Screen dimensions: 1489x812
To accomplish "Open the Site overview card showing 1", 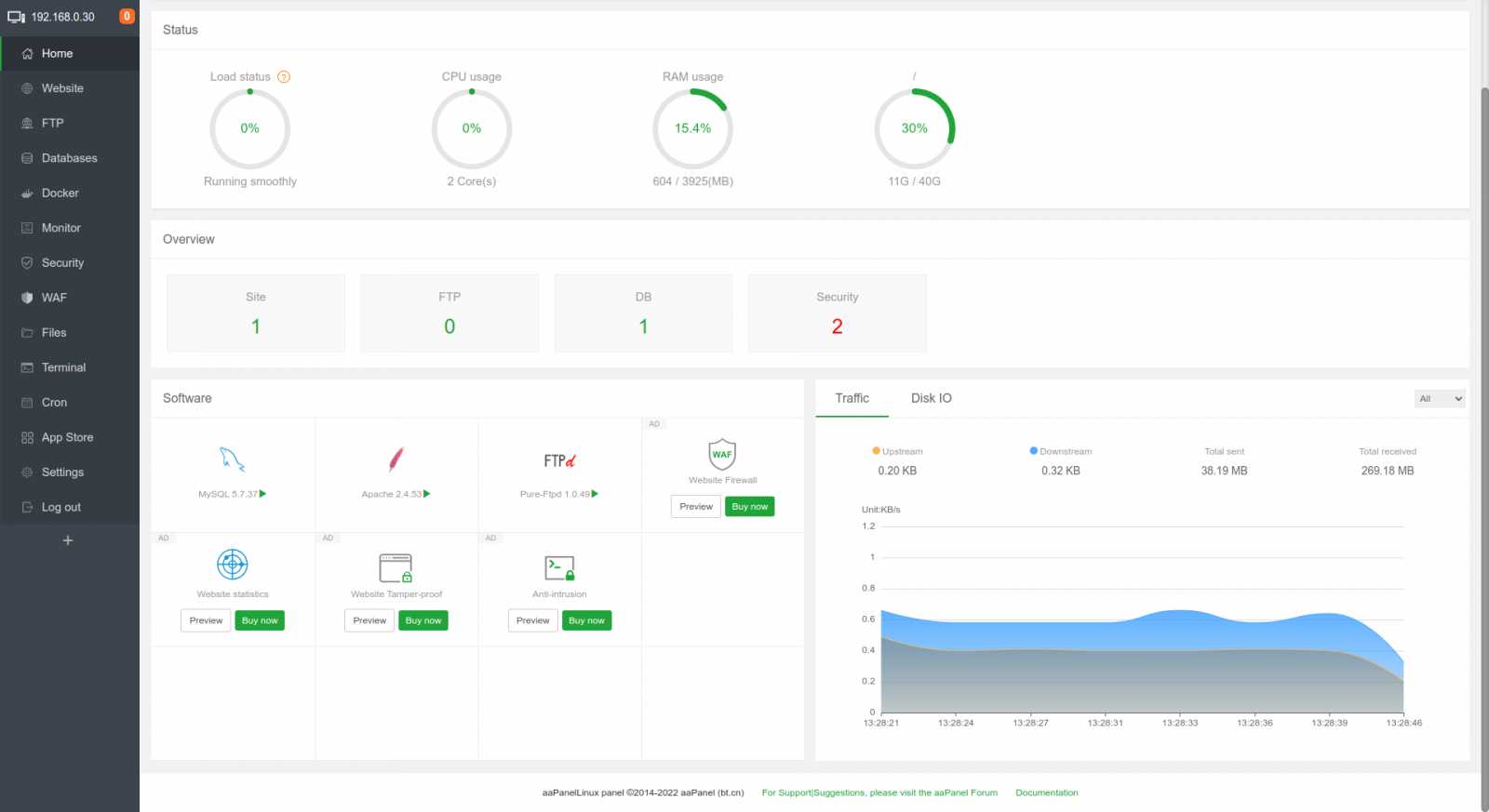I will 256,313.
